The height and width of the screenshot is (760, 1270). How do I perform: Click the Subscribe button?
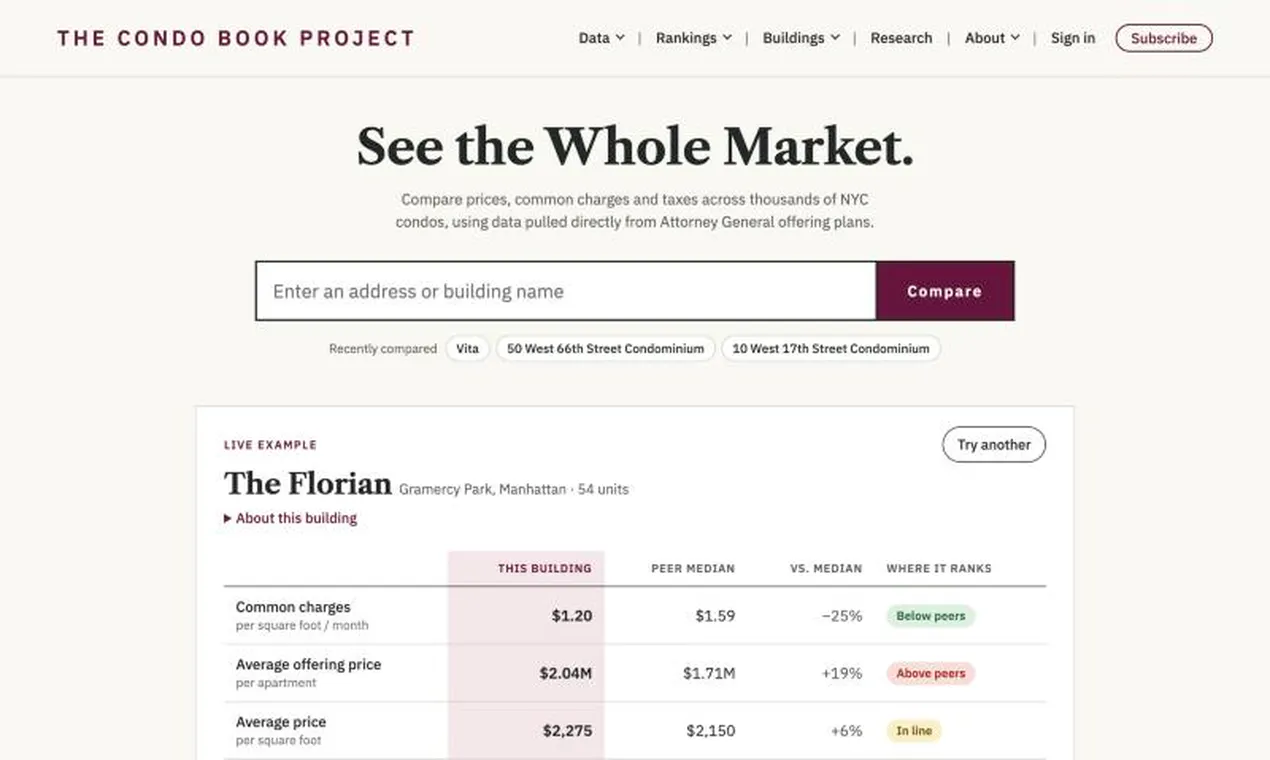click(x=1163, y=38)
